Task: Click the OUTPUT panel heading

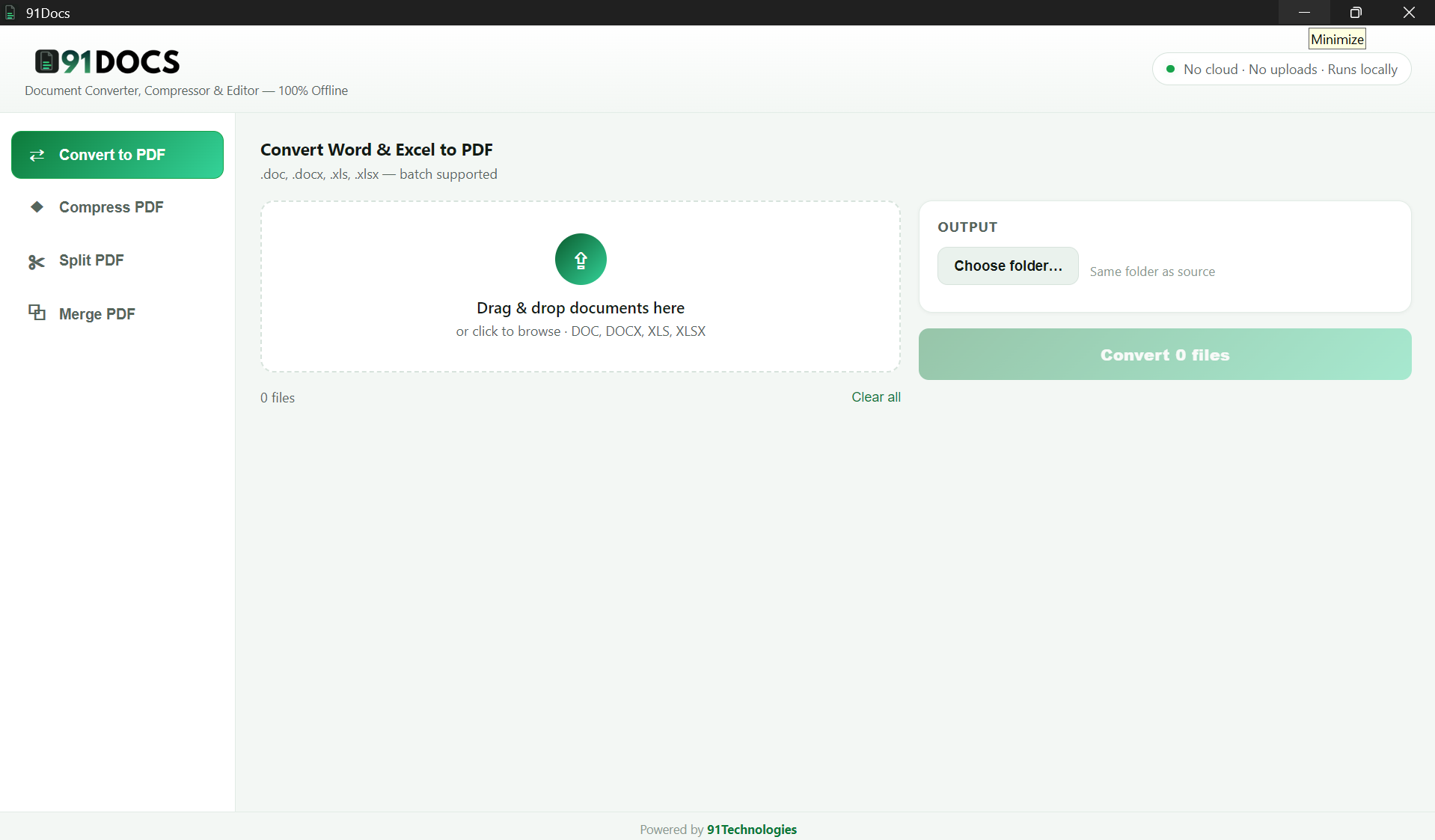Action: pos(967,227)
